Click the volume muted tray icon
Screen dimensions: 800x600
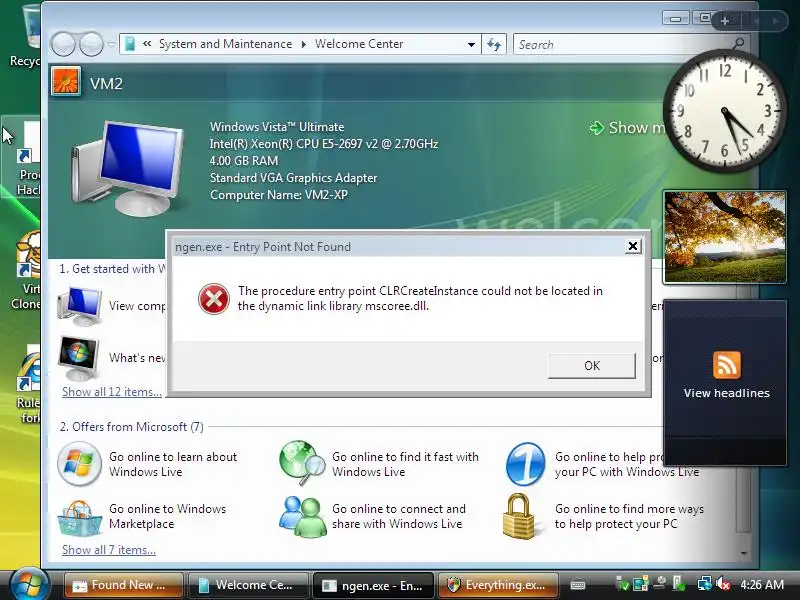pyautogui.click(x=722, y=584)
